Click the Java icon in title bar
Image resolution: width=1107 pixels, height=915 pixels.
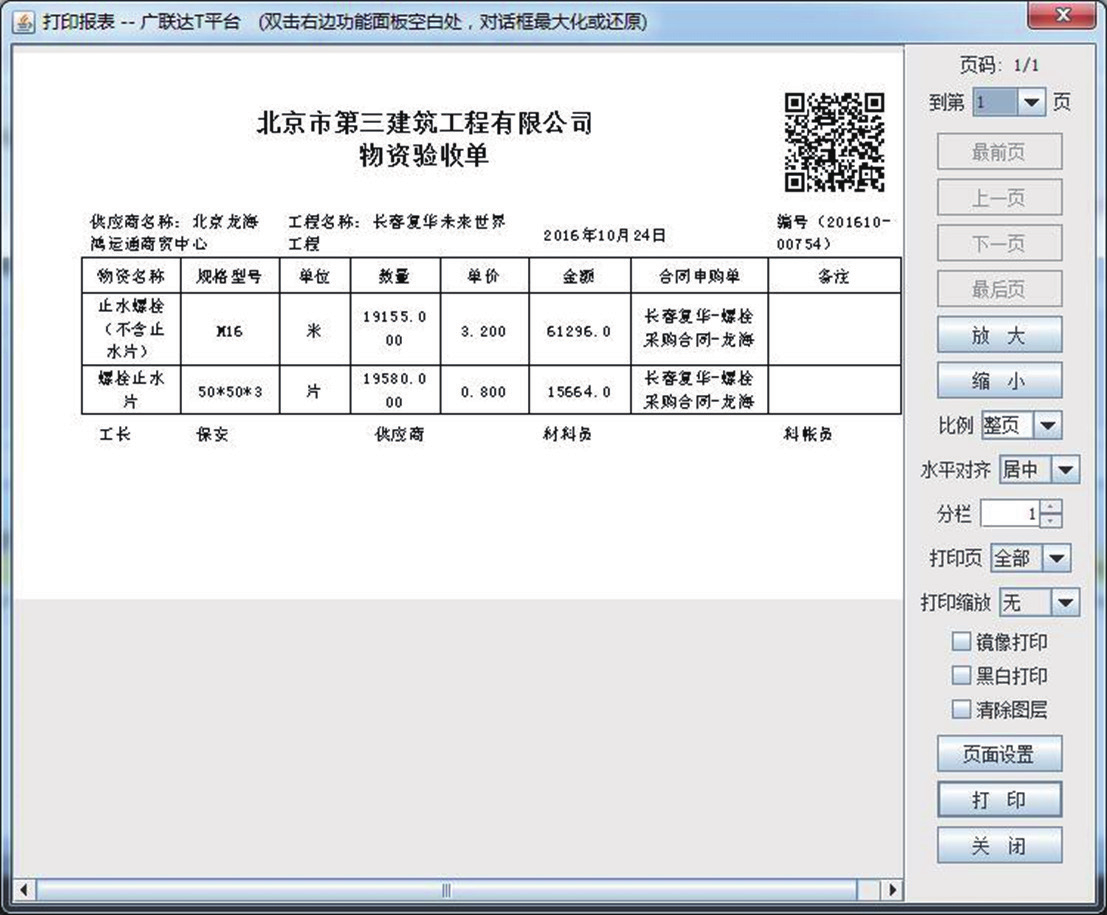pyautogui.click(x=22, y=21)
